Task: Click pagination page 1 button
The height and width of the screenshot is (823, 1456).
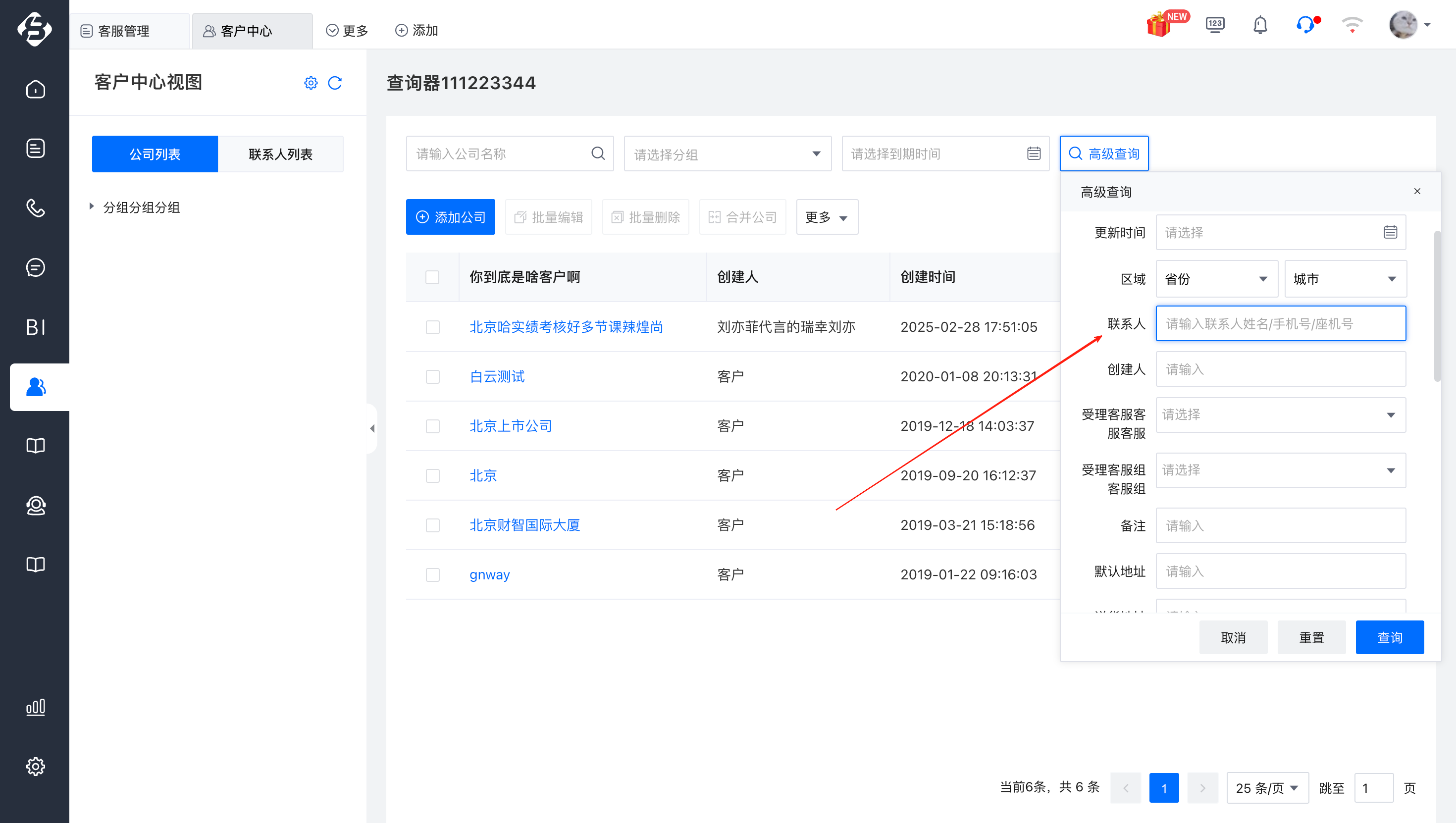Action: 1164,787
